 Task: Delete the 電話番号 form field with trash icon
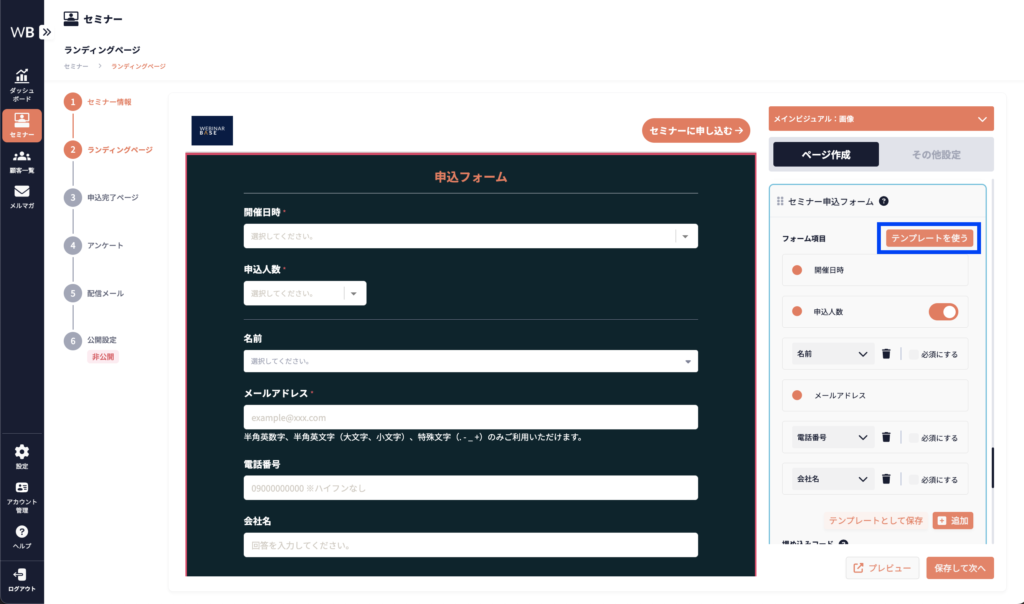(x=886, y=437)
